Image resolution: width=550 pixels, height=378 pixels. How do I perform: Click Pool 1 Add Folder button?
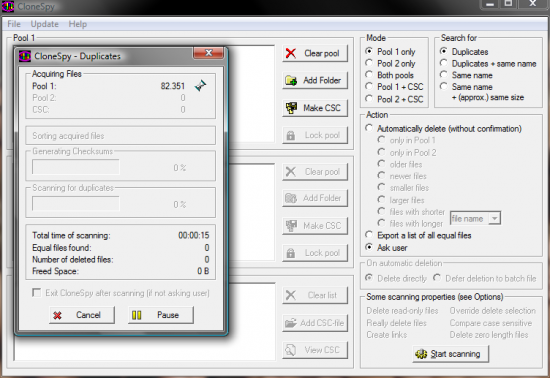(x=315, y=80)
